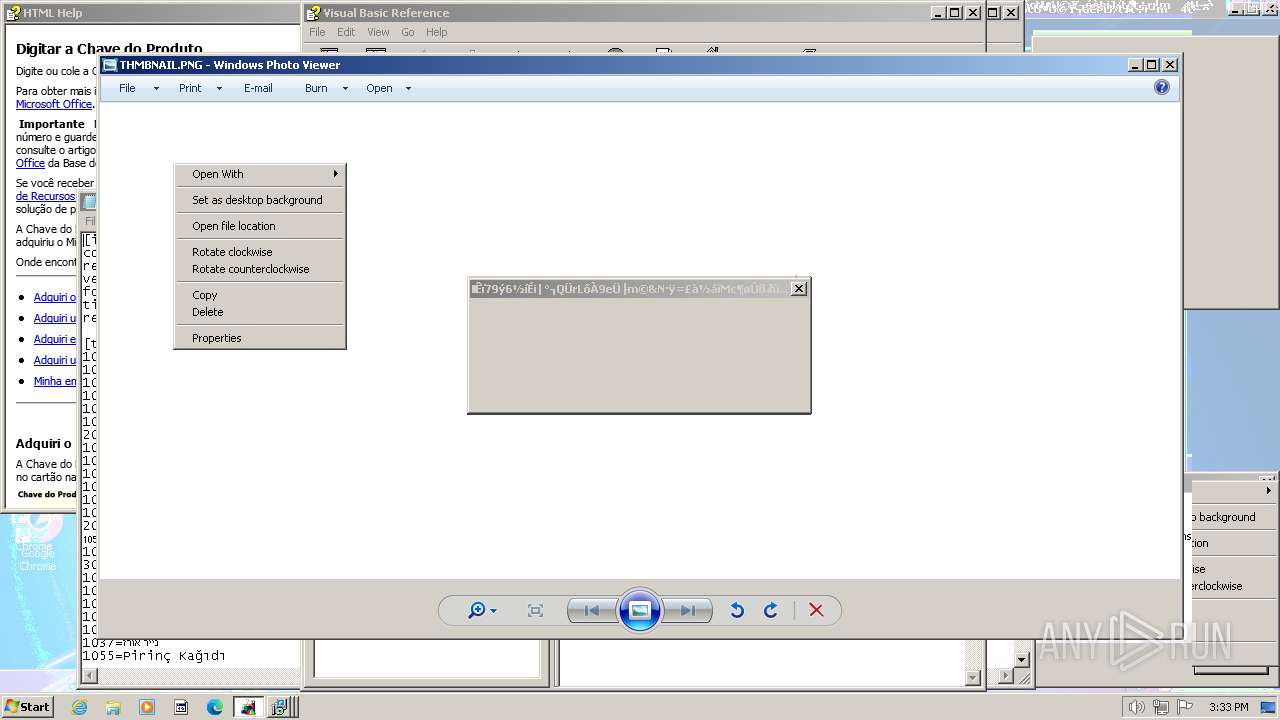Rotate the image counterclockwise using the toolbar arrow
This screenshot has height=720, width=1280.
(737, 610)
